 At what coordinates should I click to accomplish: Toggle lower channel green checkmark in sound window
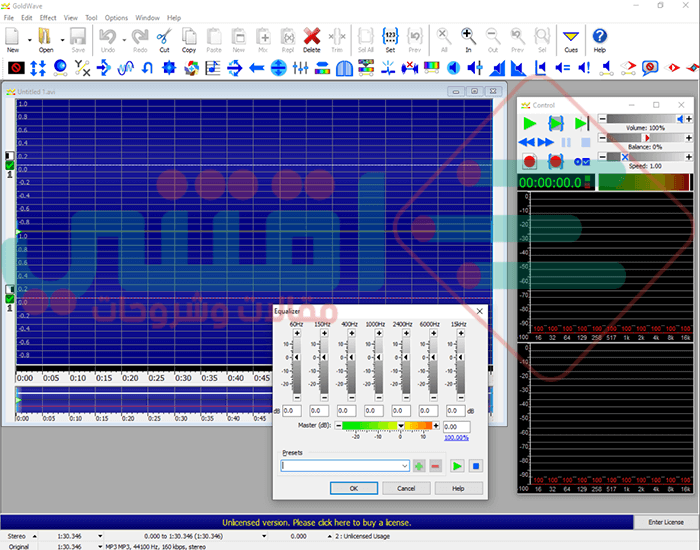pyautogui.click(x=9, y=299)
